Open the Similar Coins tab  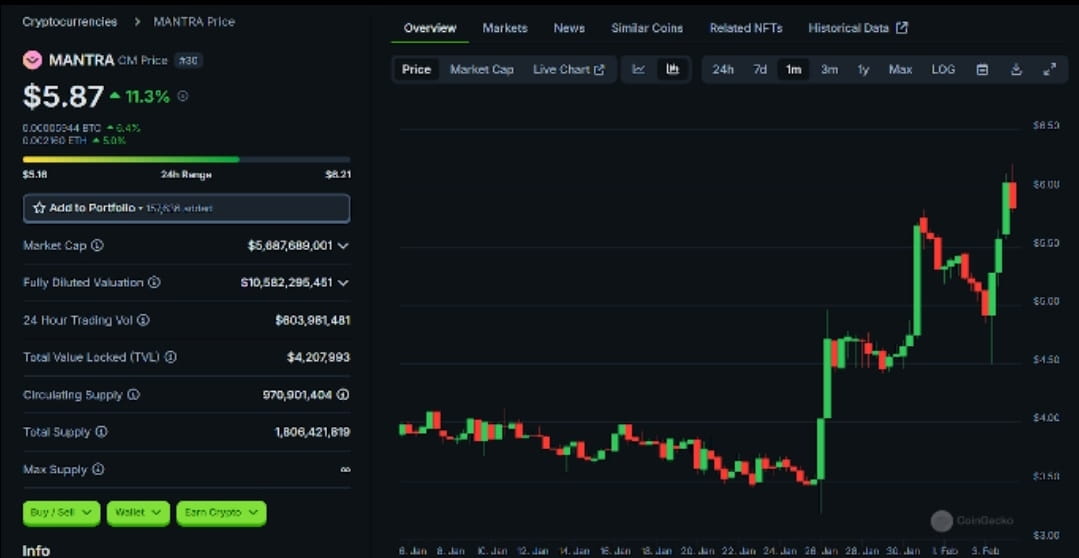pyautogui.click(x=647, y=28)
